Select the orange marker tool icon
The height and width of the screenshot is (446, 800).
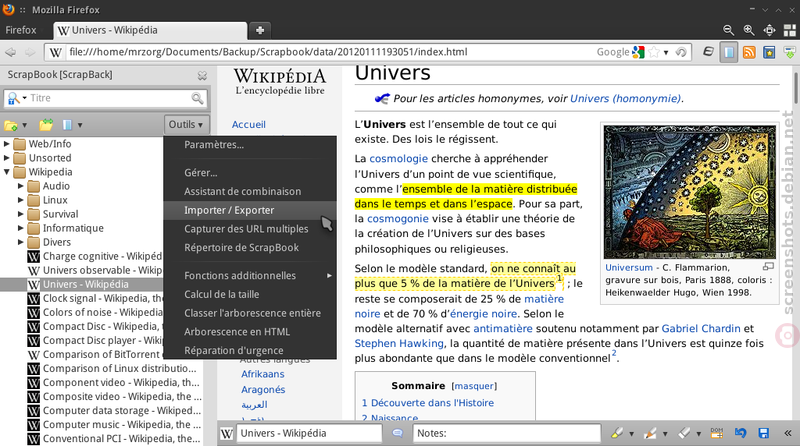click(x=651, y=433)
